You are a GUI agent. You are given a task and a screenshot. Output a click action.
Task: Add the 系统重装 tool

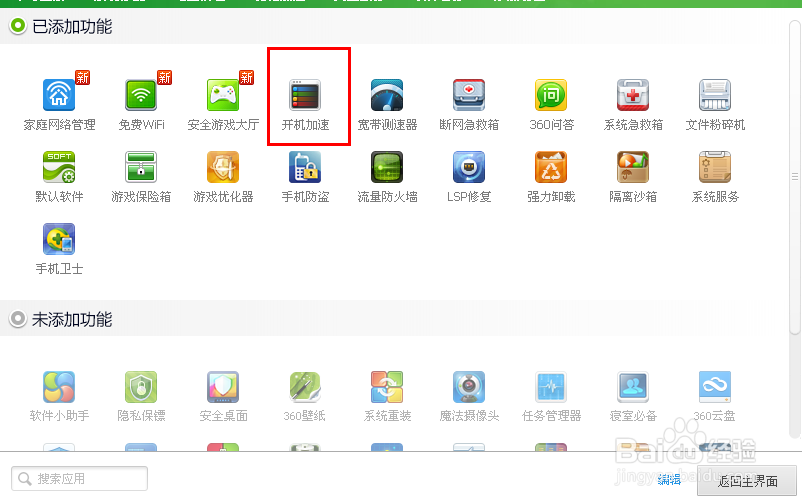pos(387,387)
